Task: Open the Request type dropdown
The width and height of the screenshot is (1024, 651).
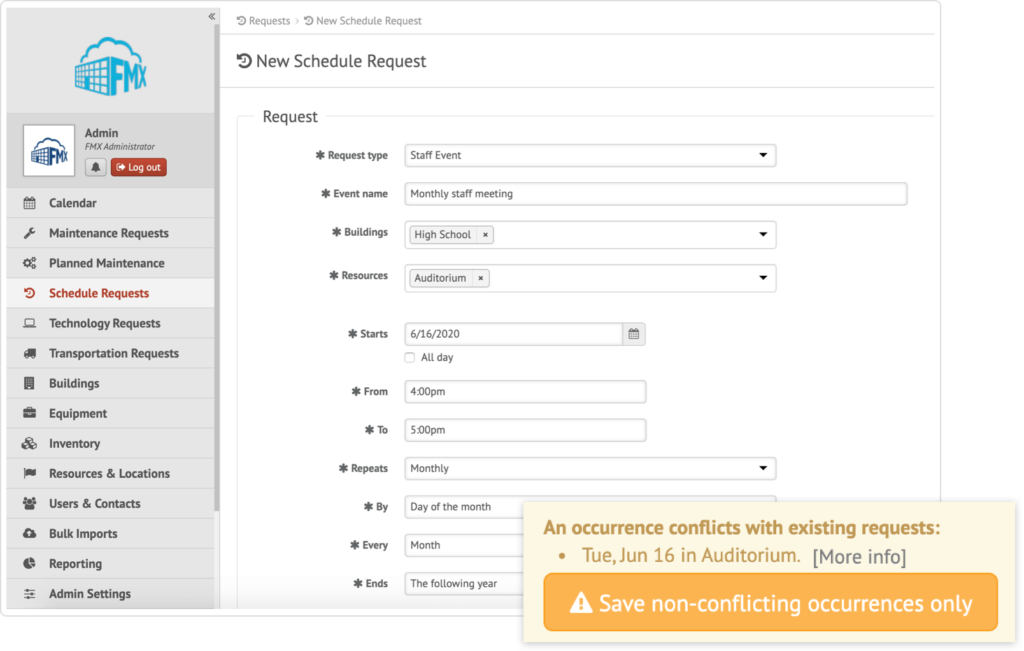Action: (x=590, y=156)
